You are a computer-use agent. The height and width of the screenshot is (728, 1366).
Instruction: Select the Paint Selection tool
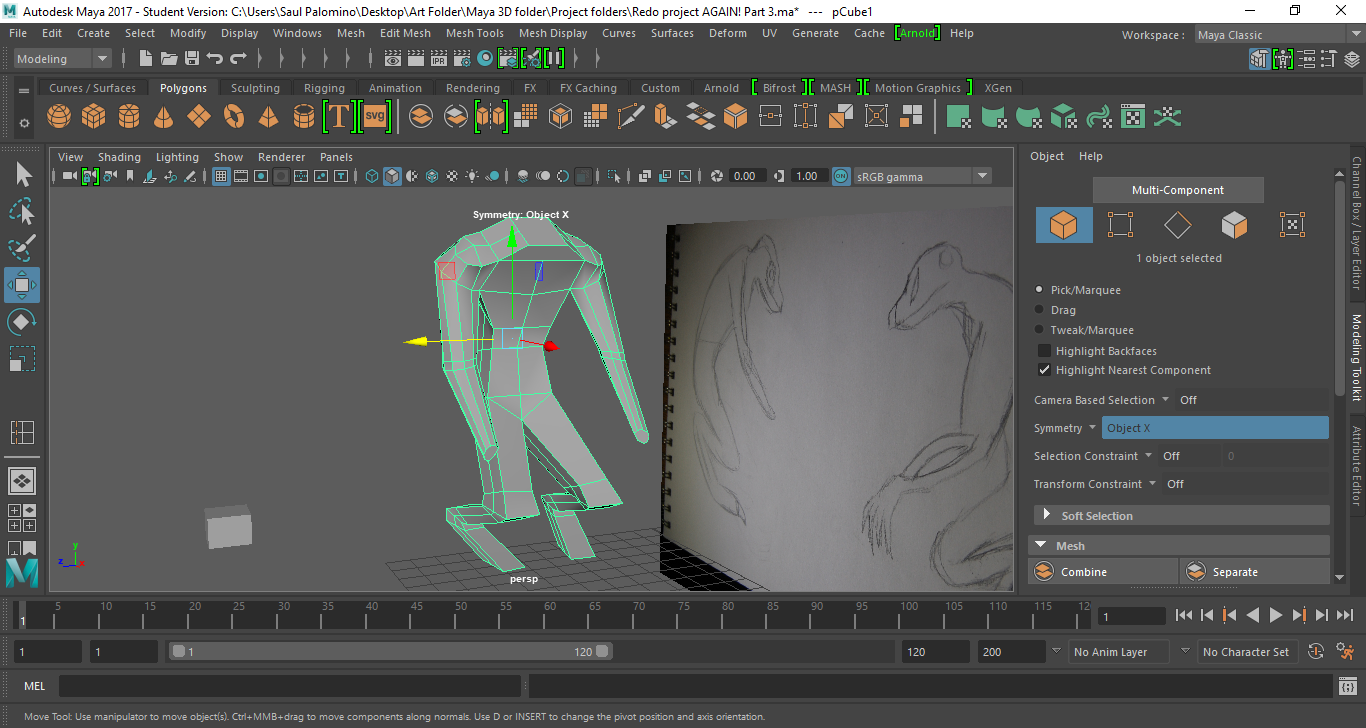21,248
